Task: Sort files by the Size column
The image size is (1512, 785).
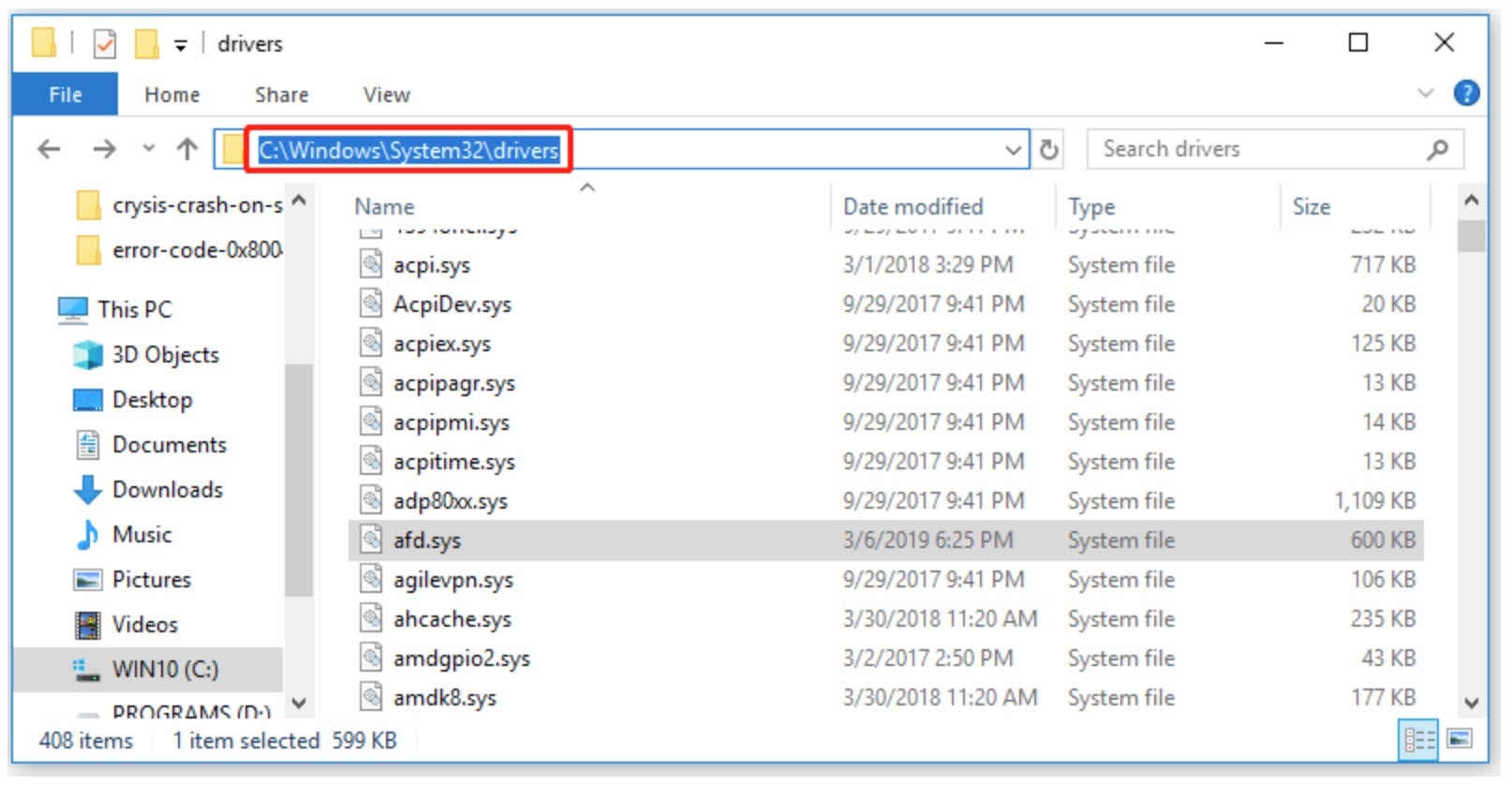Action: click(x=1311, y=207)
